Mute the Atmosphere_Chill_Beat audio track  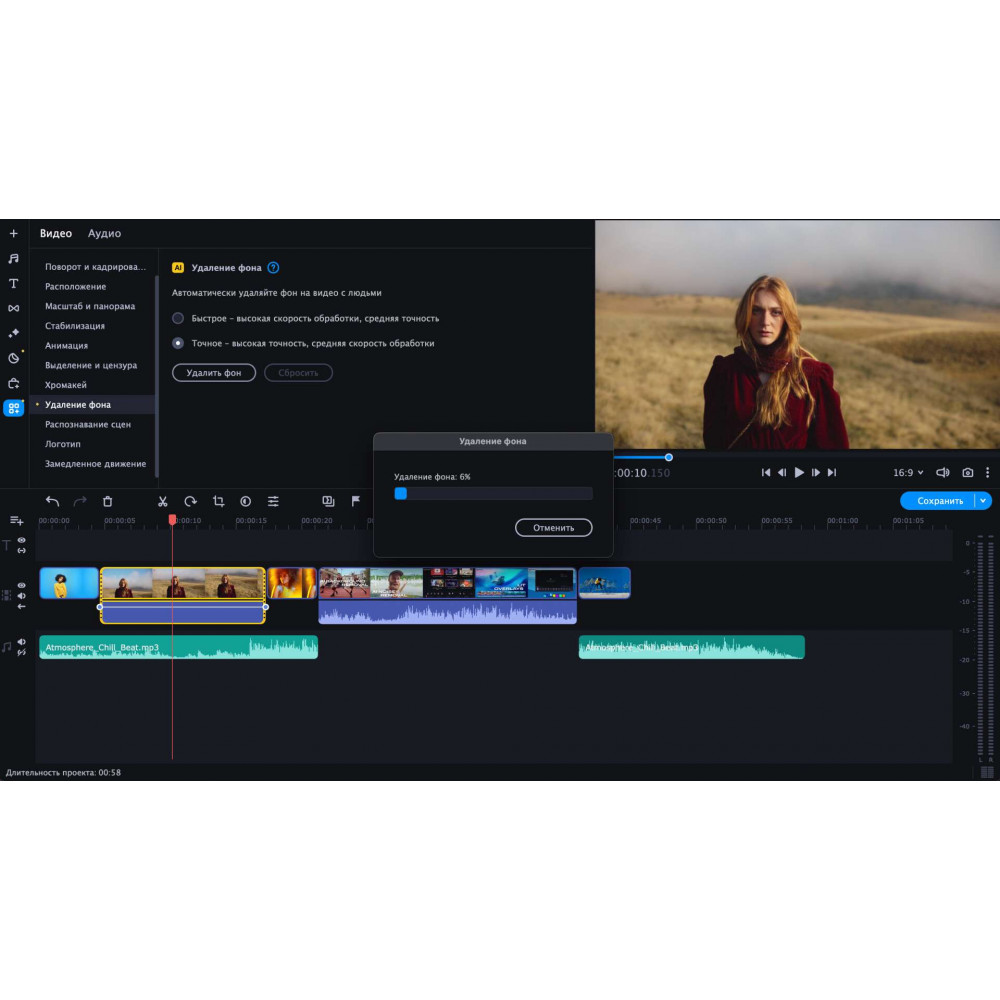click(21, 642)
